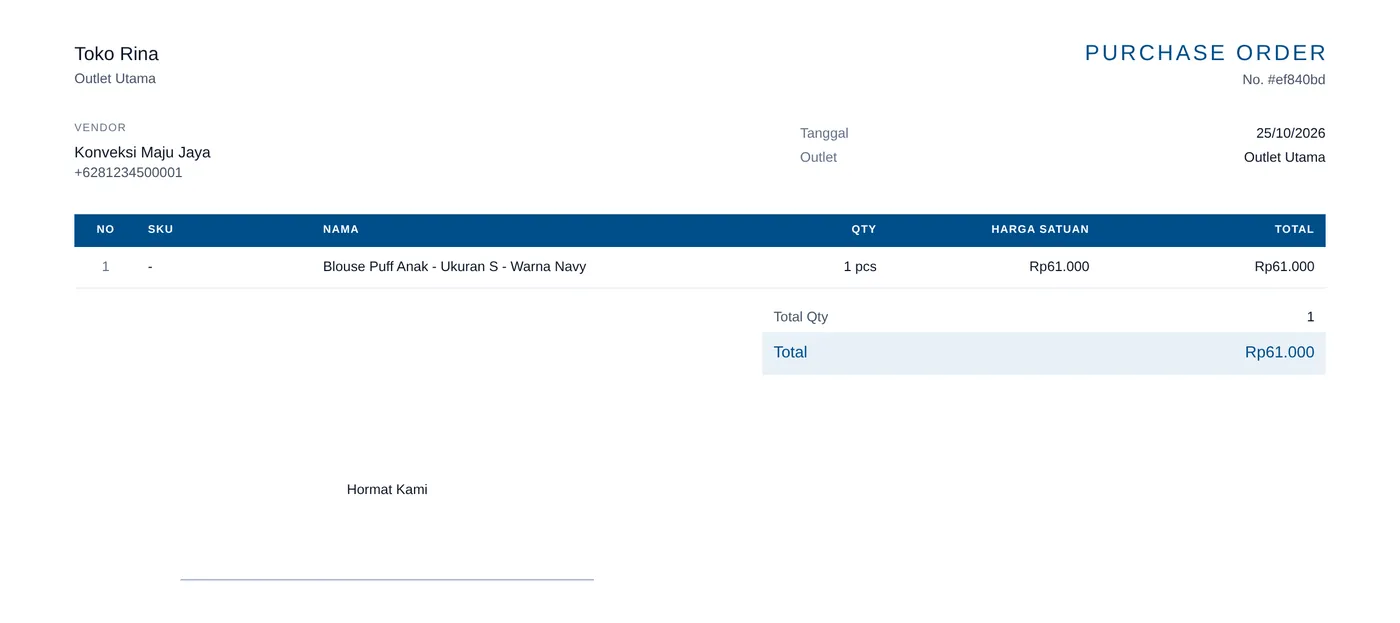Click the store name Toko Rina
The image size is (1400, 623).
click(116, 54)
